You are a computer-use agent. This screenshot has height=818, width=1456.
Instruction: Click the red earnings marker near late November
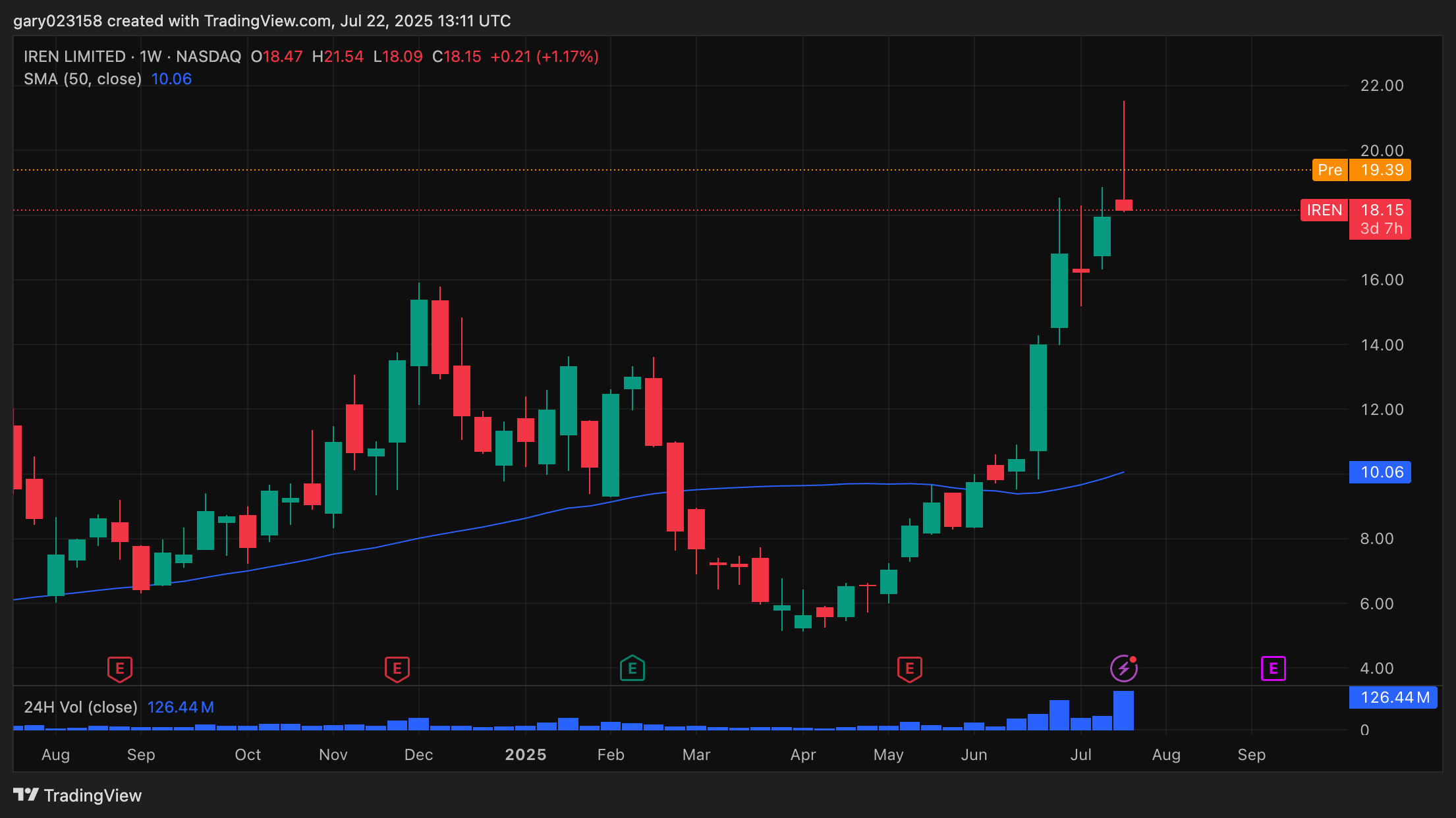(x=397, y=669)
